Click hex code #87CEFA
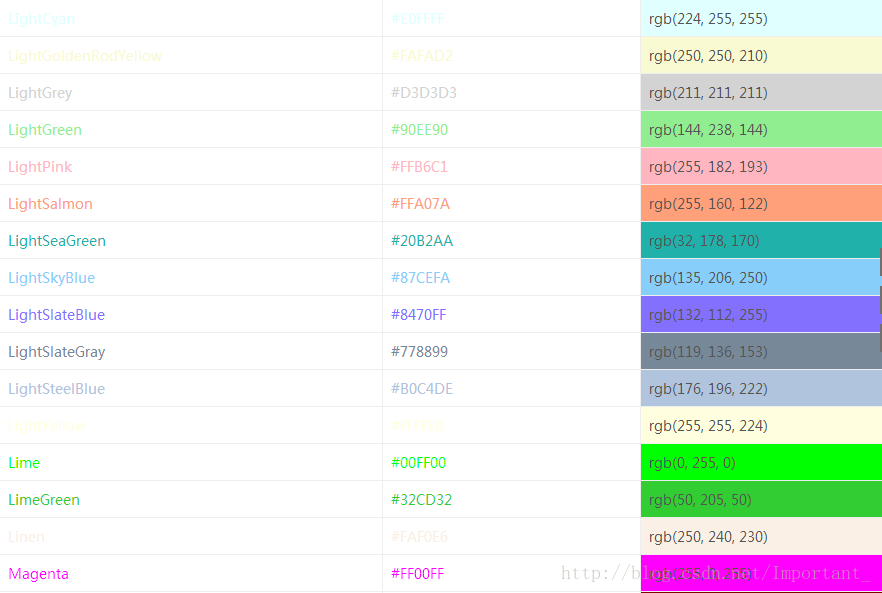The width and height of the screenshot is (882, 593). 420,278
